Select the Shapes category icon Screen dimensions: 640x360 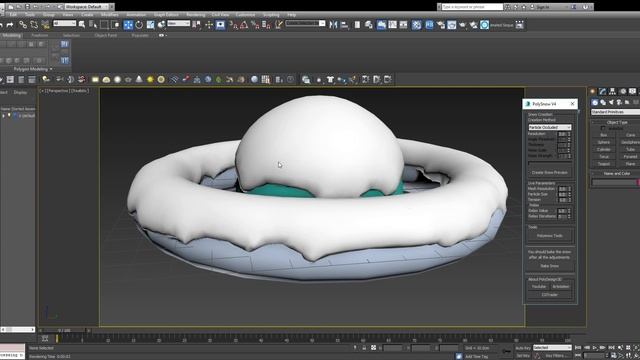coord(603,102)
